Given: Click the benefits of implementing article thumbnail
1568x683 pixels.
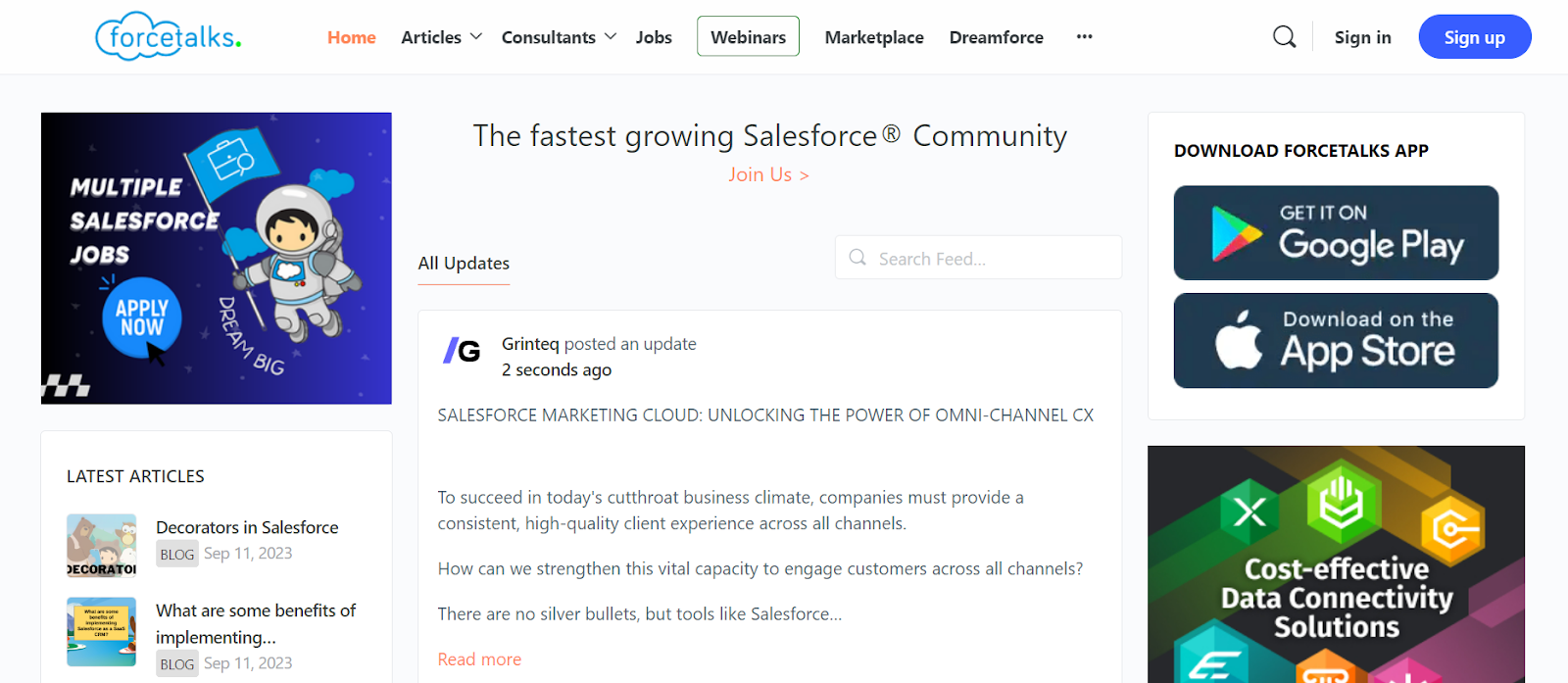Looking at the screenshot, I should click(x=102, y=632).
